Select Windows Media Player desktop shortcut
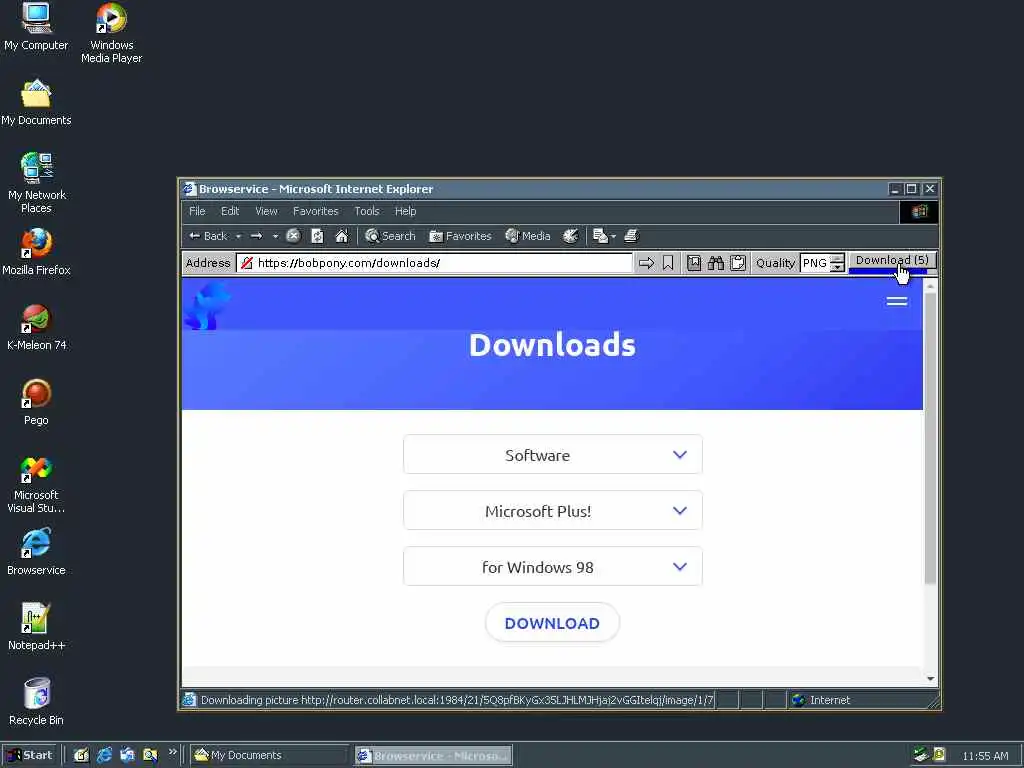The width and height of the screenshot is (1024, 768). [111, 34]
